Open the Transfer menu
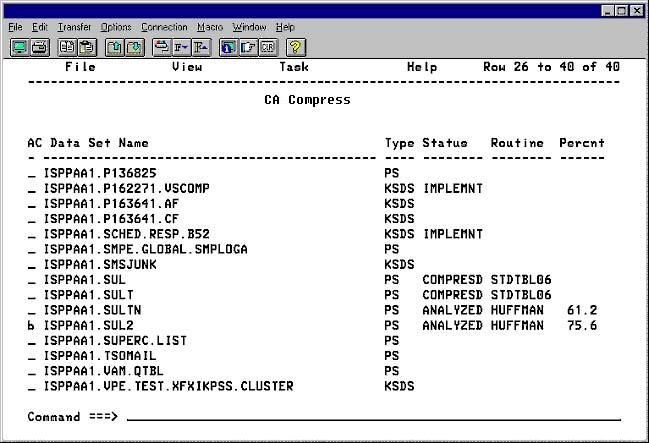This screenshot has height=443, width=649. pyautogui.click(x=74, y=26)
